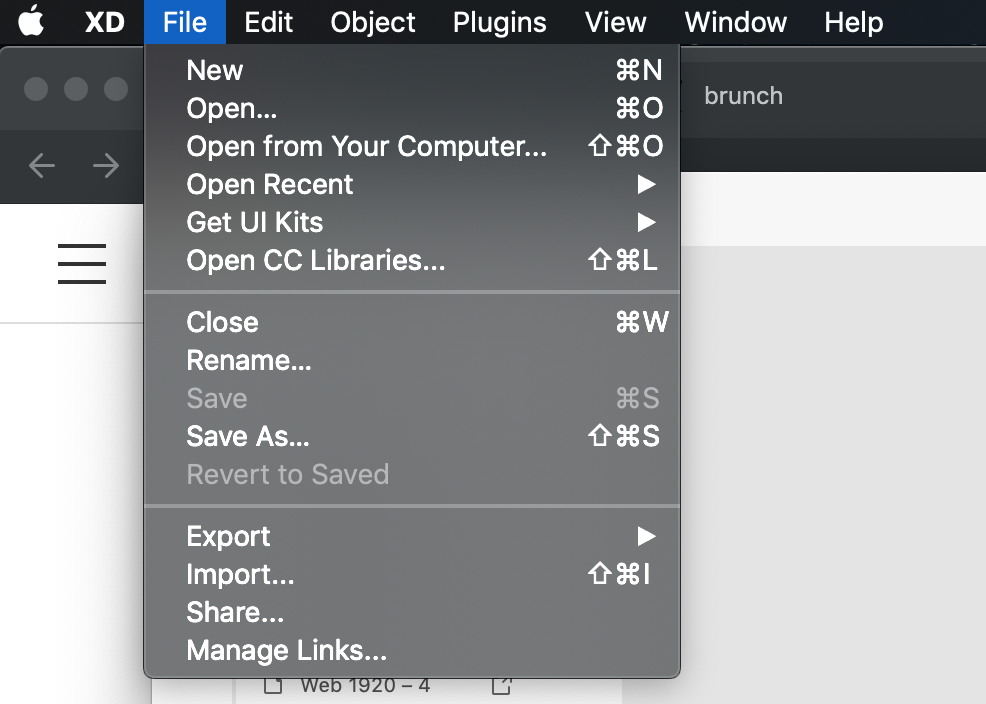Select Save As… menu item
Viewport: 986px width, 704px height.
248,436
